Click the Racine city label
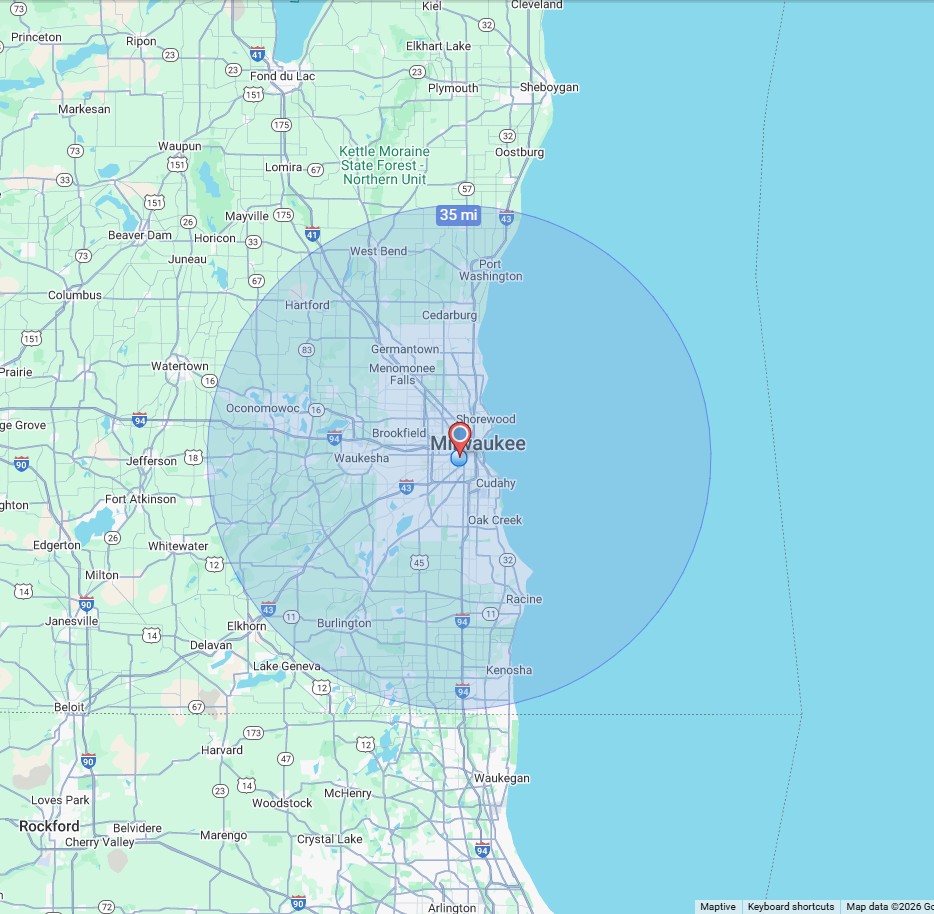The width and height of the screenshot is (934, 914). click(x=524, y=599)
